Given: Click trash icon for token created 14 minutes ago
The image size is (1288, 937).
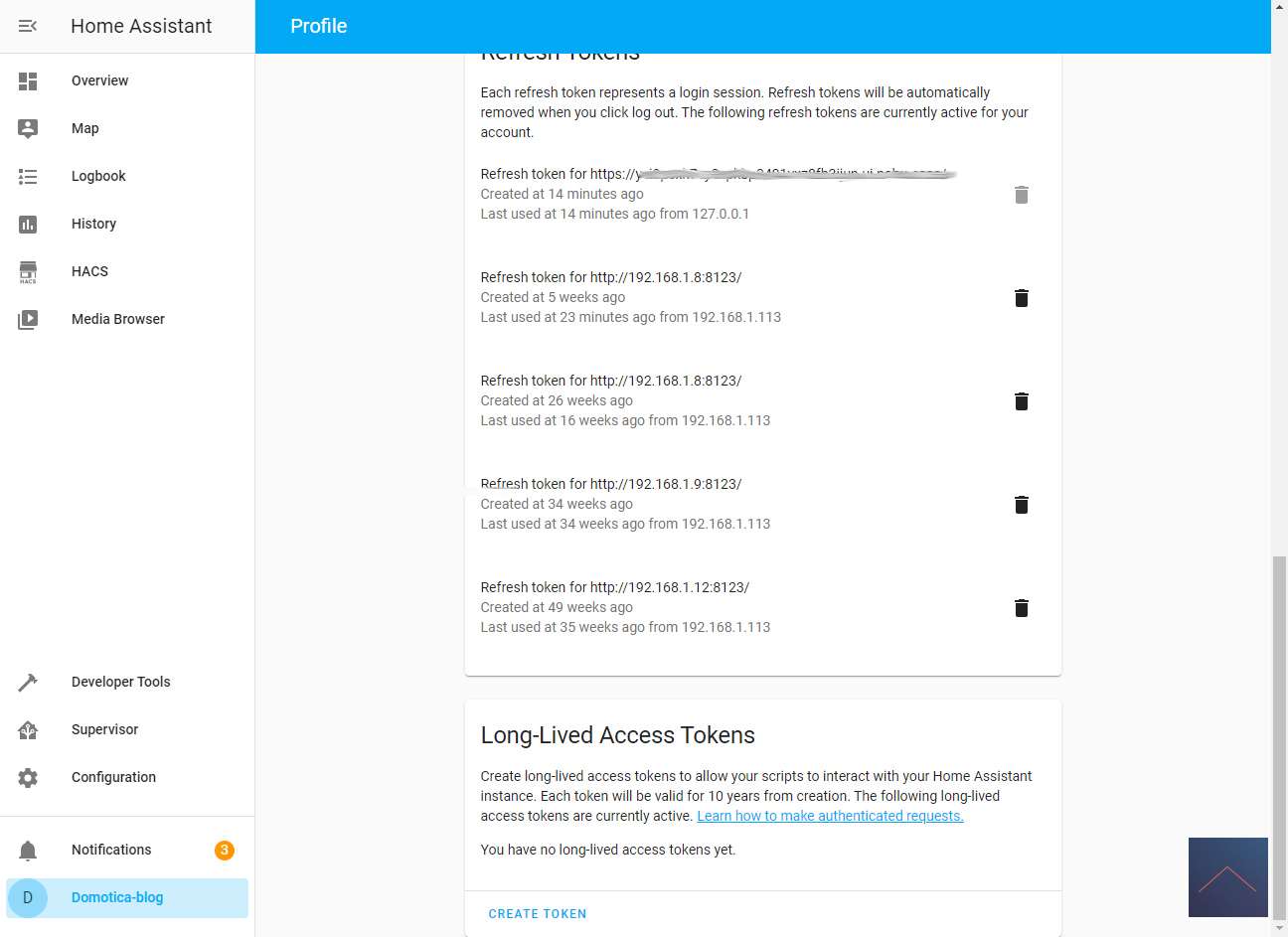Looking at the screenshot, I should [x=1021, y=195].
